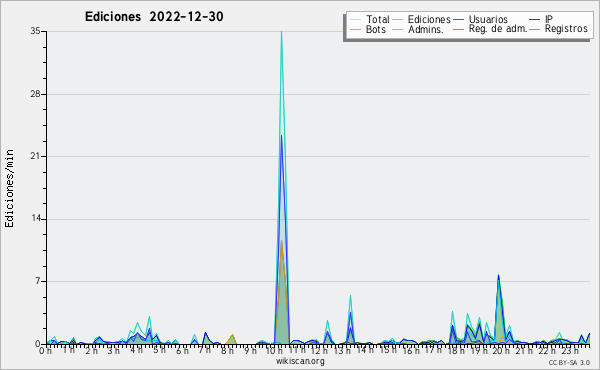Viewport: 600px width, 370px height.
Task: Click the y-axis value 14
Action: [x=36, y=219]
